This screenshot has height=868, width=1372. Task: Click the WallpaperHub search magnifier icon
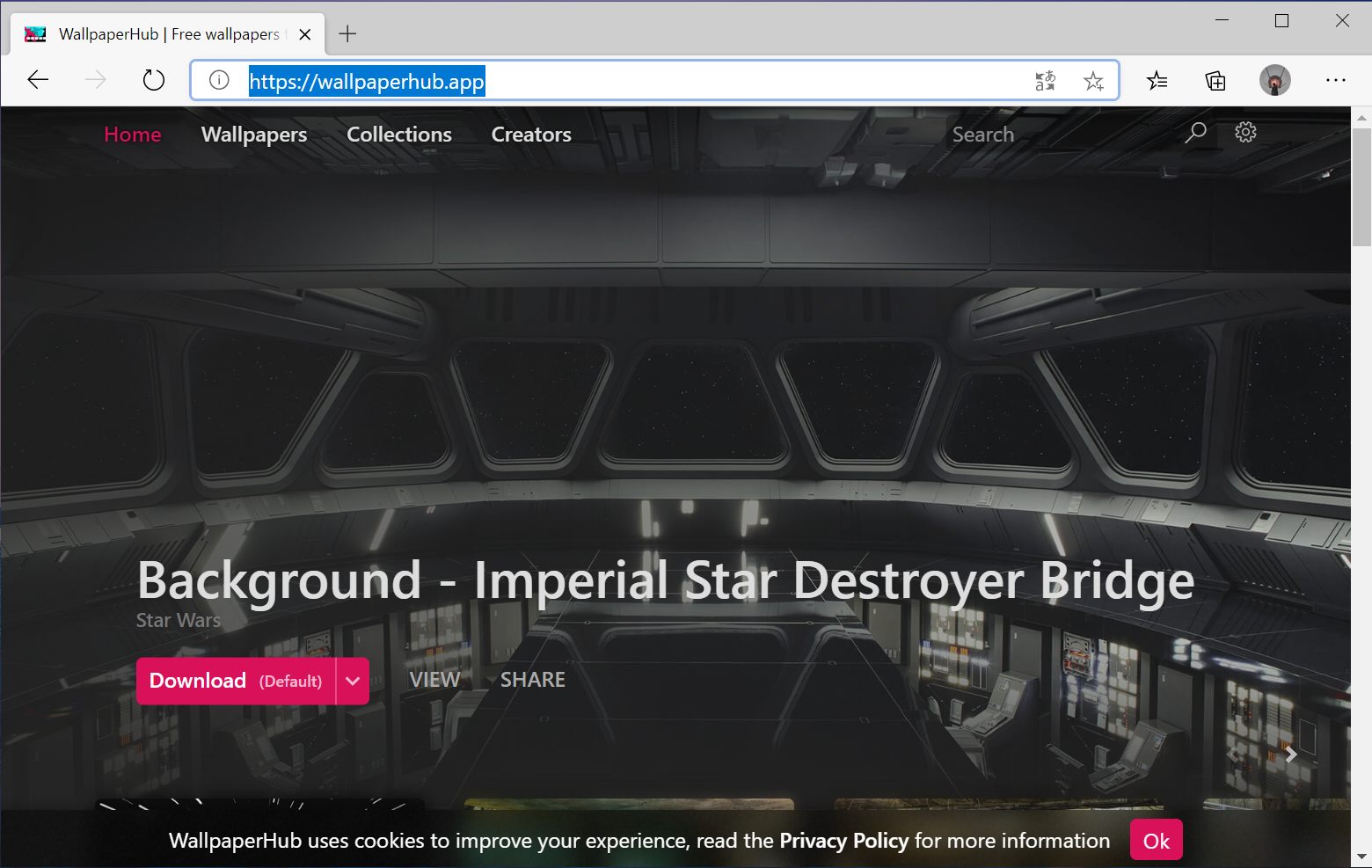click(1196, 133)
